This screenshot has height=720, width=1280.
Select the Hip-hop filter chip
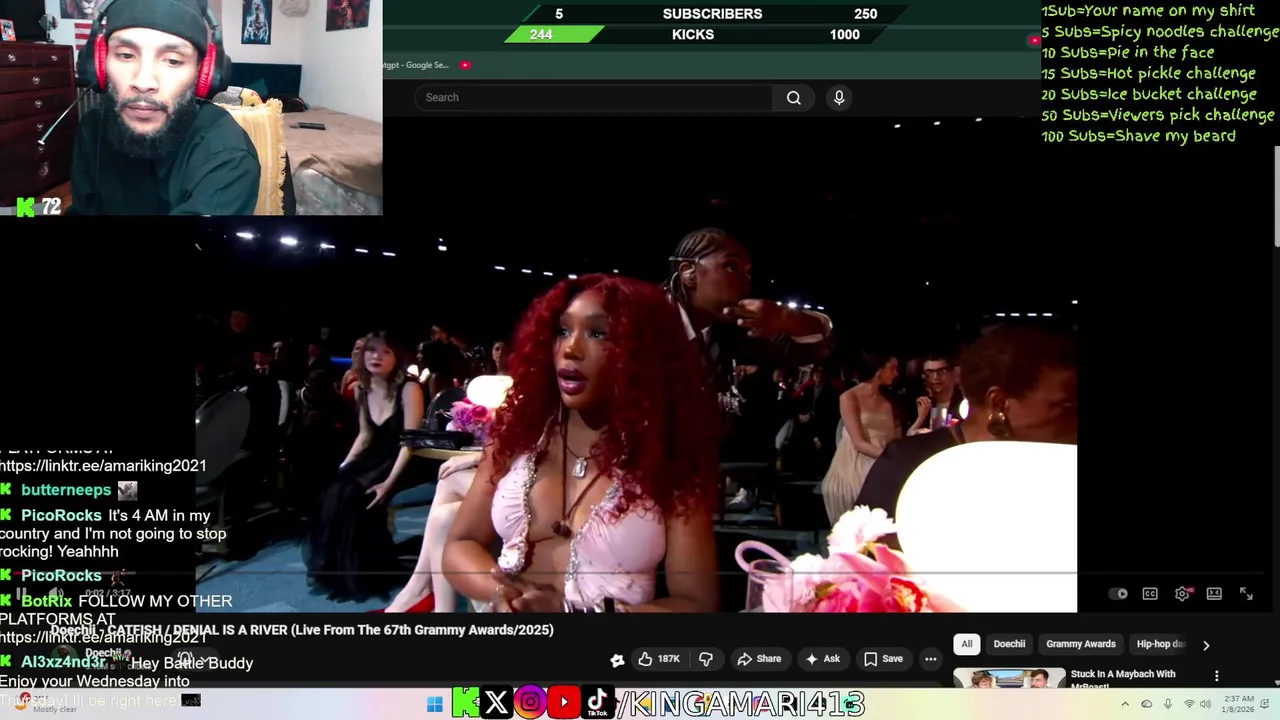click(x=1160, y=644)
